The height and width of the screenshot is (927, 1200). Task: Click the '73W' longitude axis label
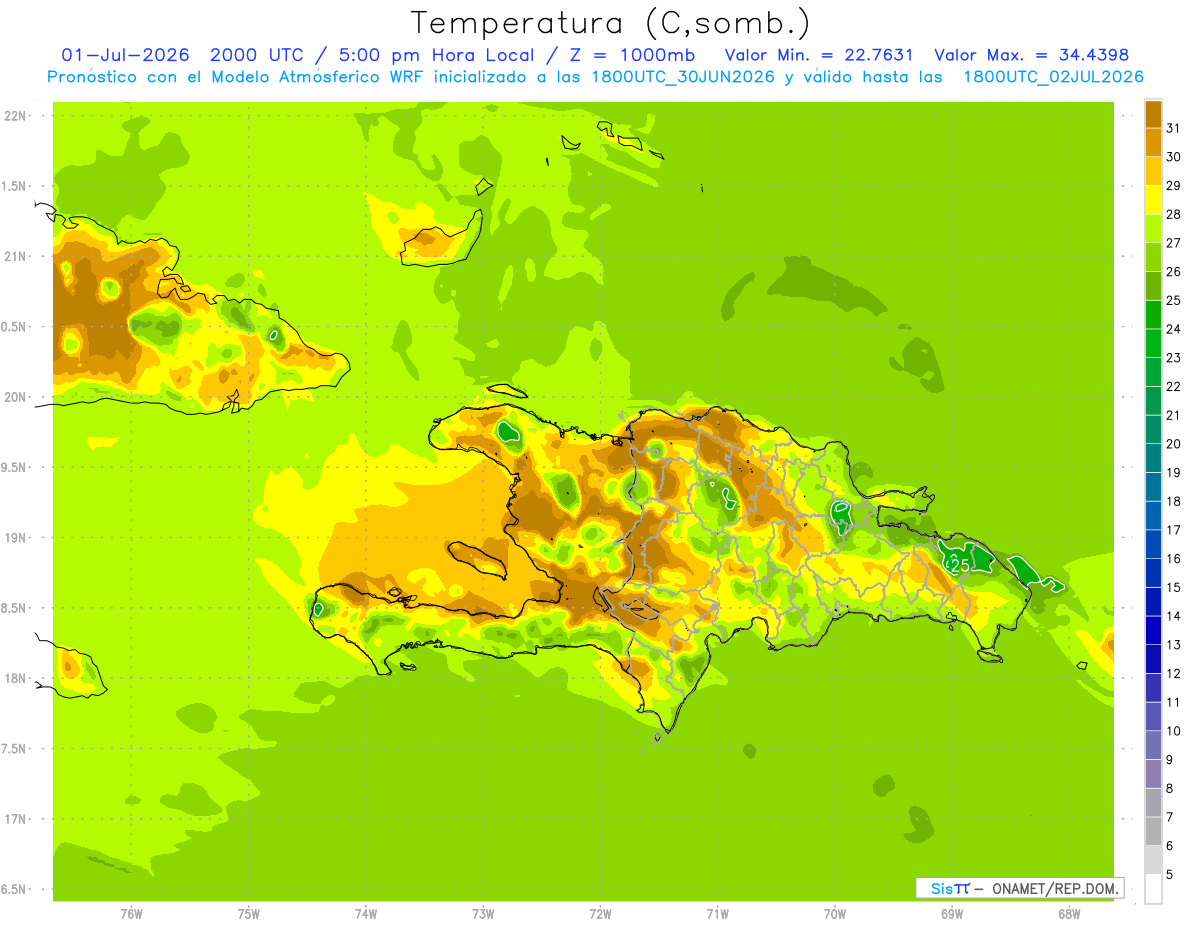coord(483,914)
